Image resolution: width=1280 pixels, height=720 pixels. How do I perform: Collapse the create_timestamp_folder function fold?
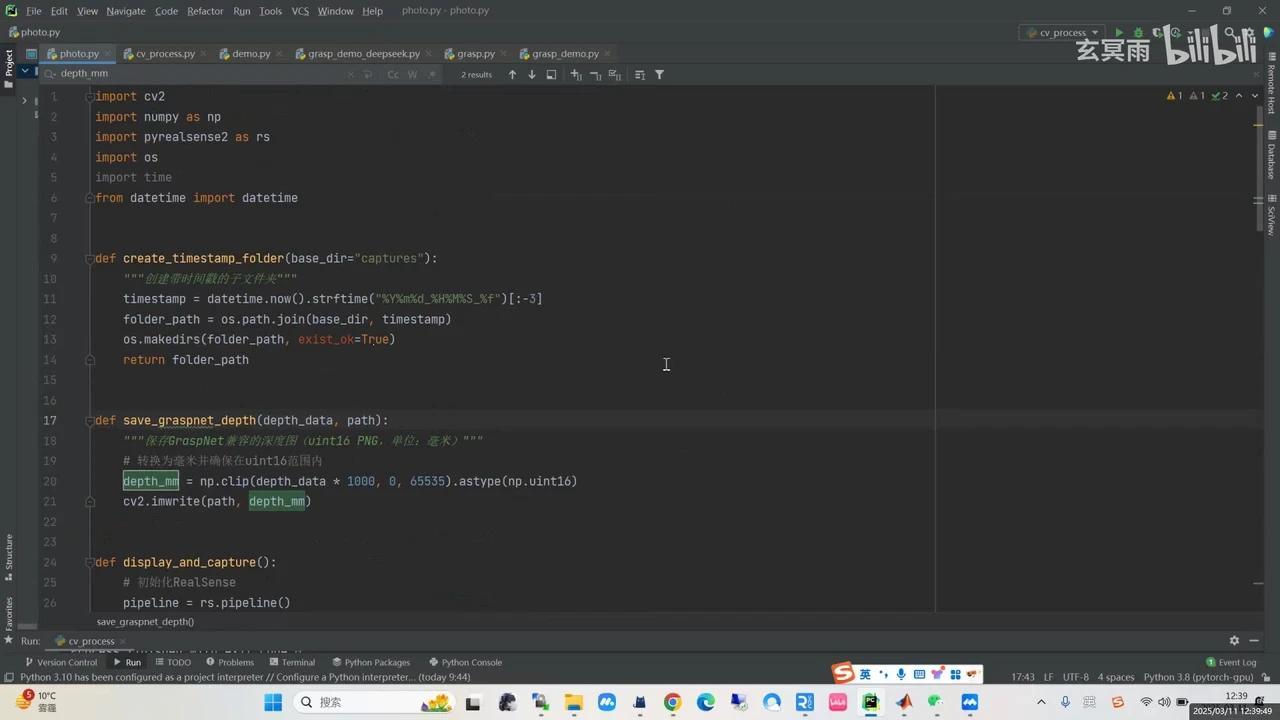click(89, 258)
